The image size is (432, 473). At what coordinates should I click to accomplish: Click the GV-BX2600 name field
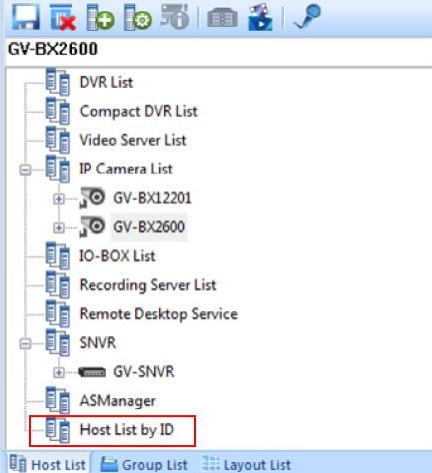(x=219, y=49)
